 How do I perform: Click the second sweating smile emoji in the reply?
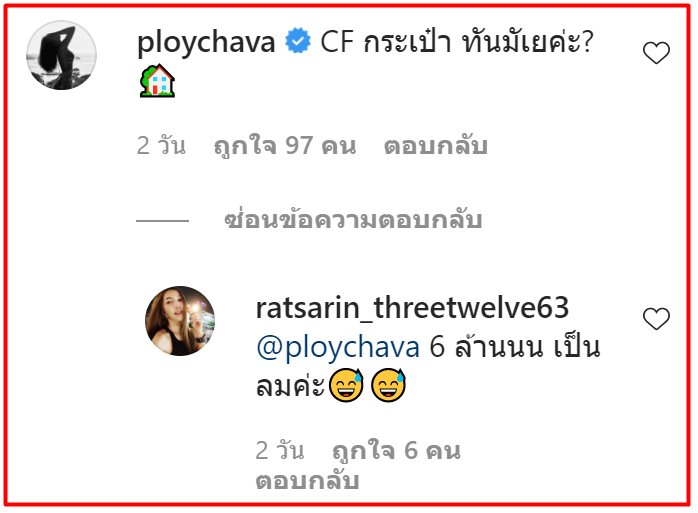[388, 385]
